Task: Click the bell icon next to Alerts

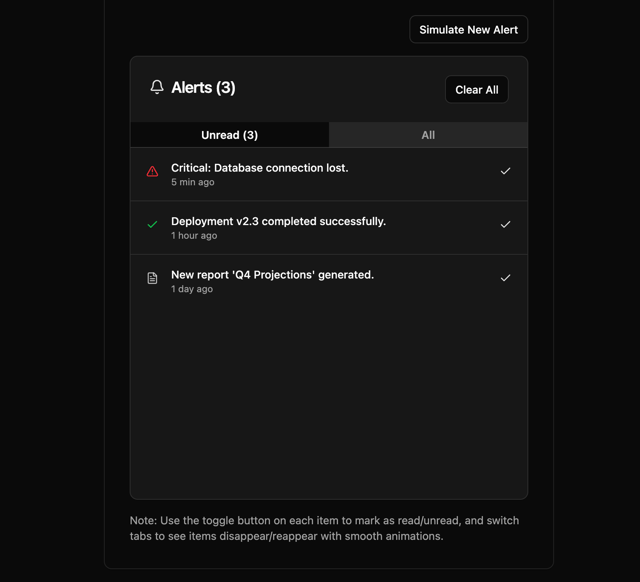Action: pyautogui.click(x=157, y=87)
